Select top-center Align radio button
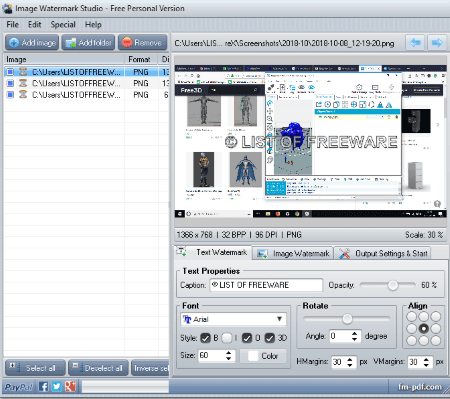 [424, 317]
